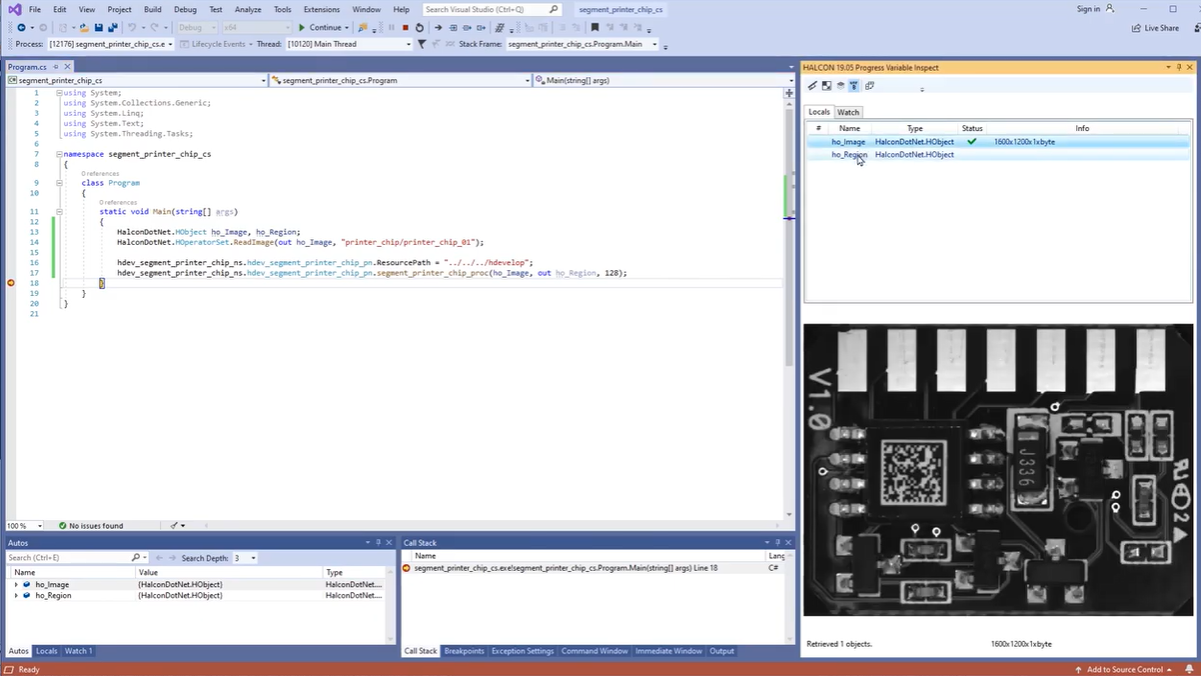Image resolution: width=1201 pixels, height=676 pixels.
Task: Open the Search Depth dropdown
Action: click(x=253, y=558)
